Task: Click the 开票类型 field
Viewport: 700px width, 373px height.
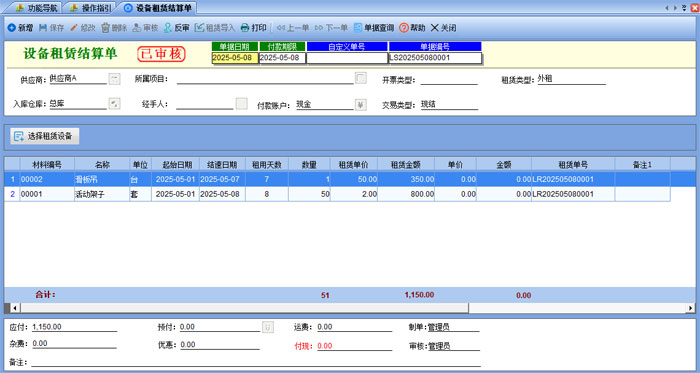Action: point(449,79)
